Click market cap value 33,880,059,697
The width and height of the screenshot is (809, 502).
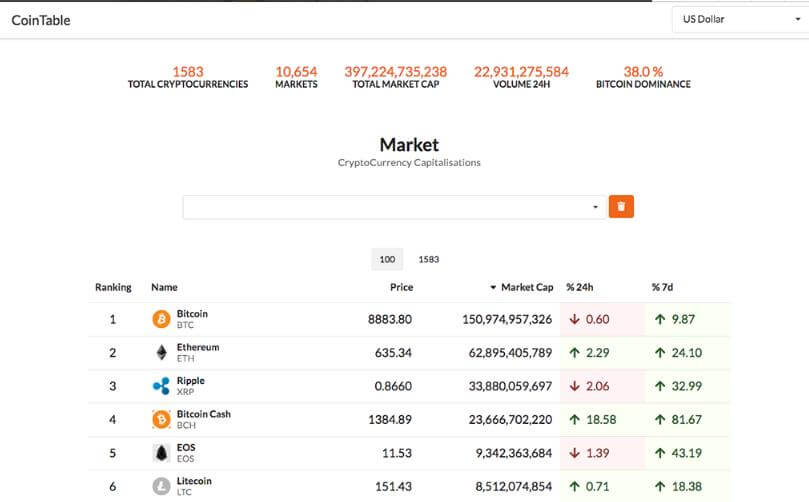pos(510,386)
